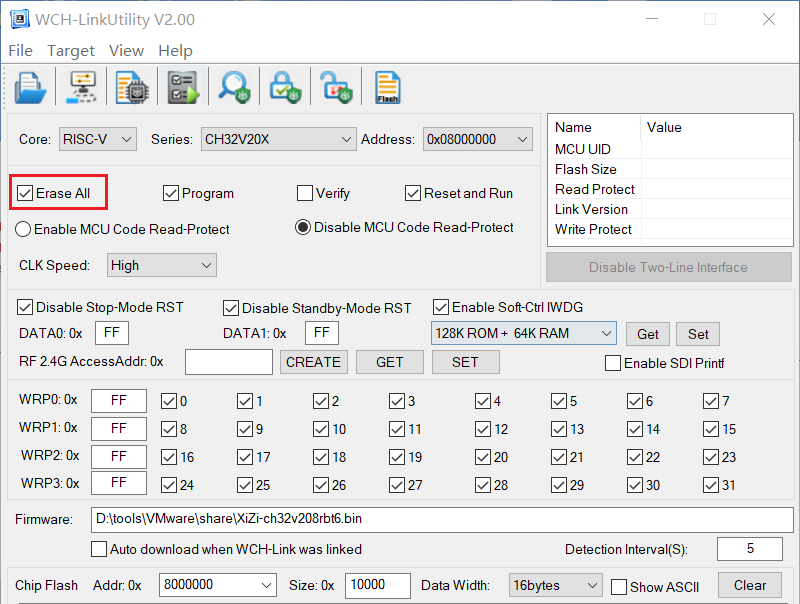Image resolution: width=800 pixels, height=604 pixels.
Task: Click the CREATE button
Action: [314, 362]
